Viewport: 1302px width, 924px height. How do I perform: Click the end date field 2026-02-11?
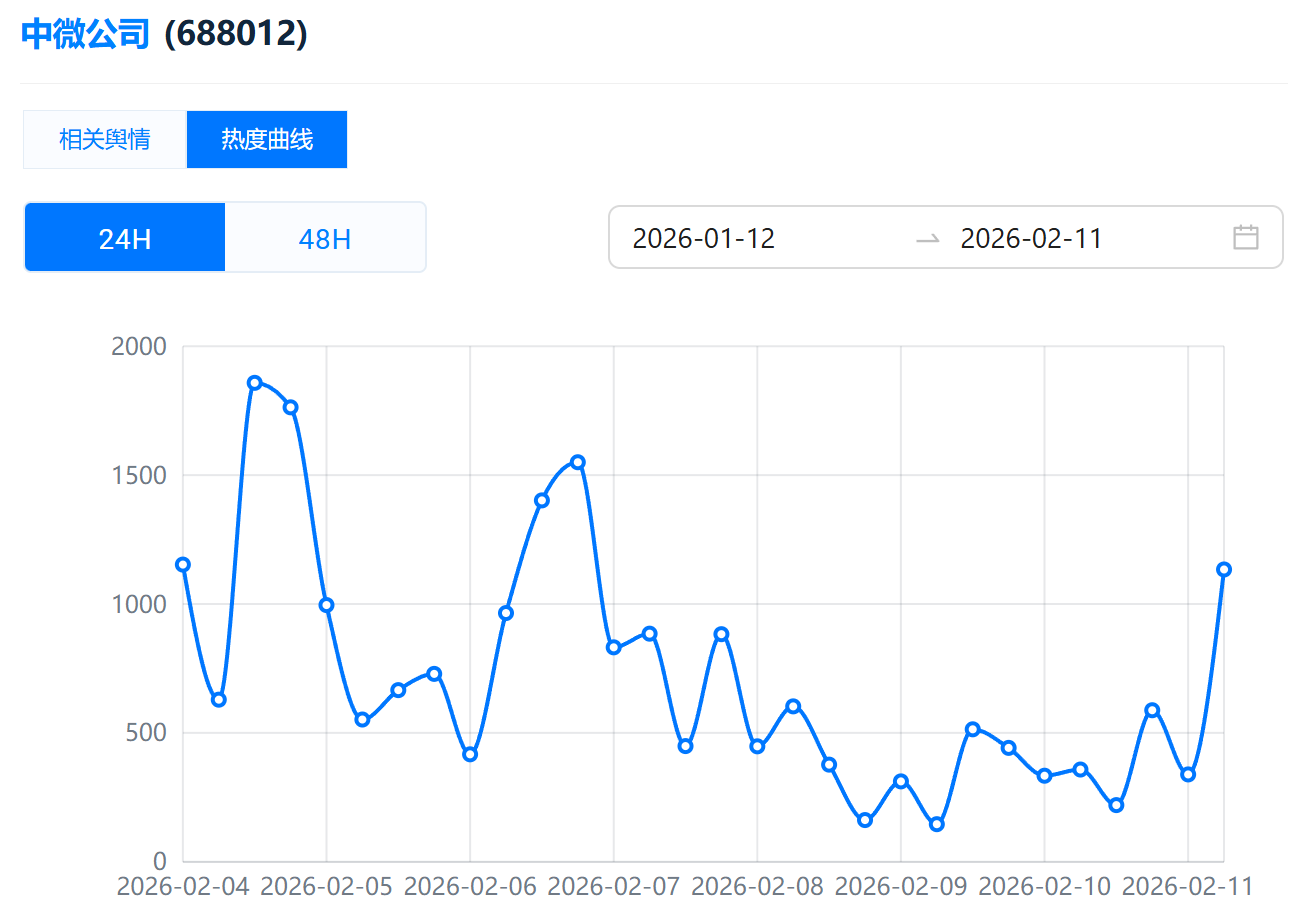(1031, 238)
